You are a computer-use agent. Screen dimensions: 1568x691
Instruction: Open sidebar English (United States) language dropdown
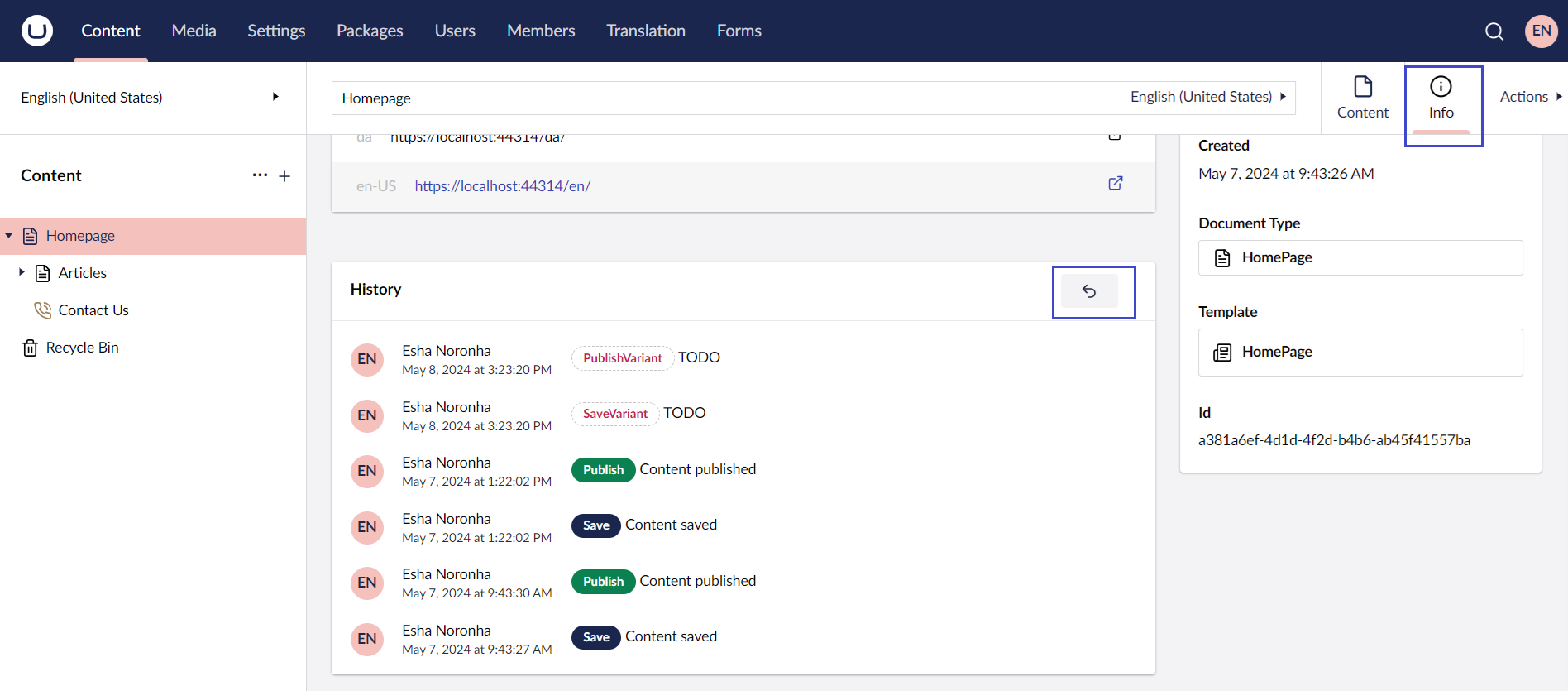click(x=151, y=98)
